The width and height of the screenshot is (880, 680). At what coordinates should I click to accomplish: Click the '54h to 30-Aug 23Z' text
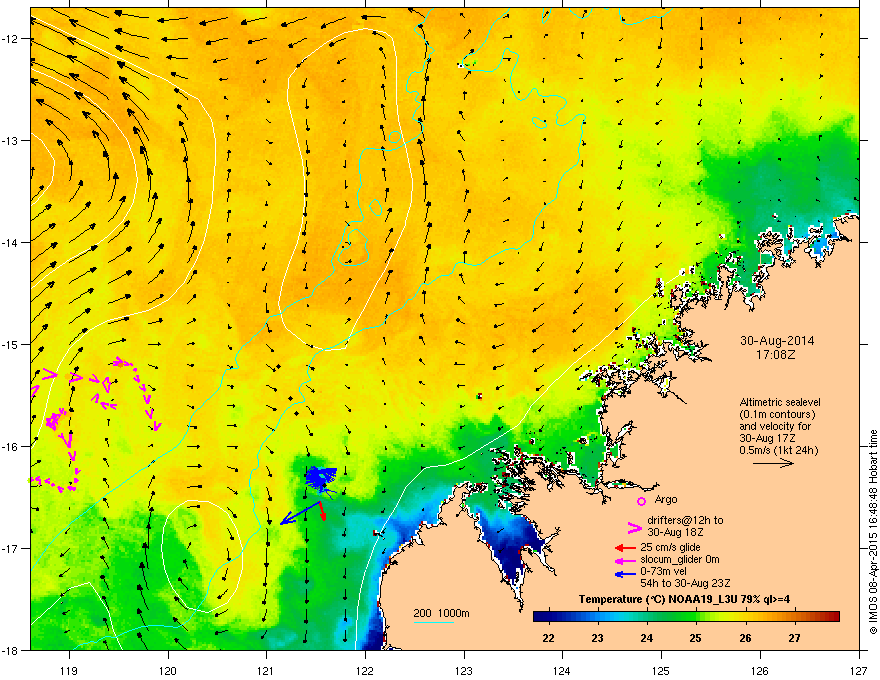coord(685,583)
